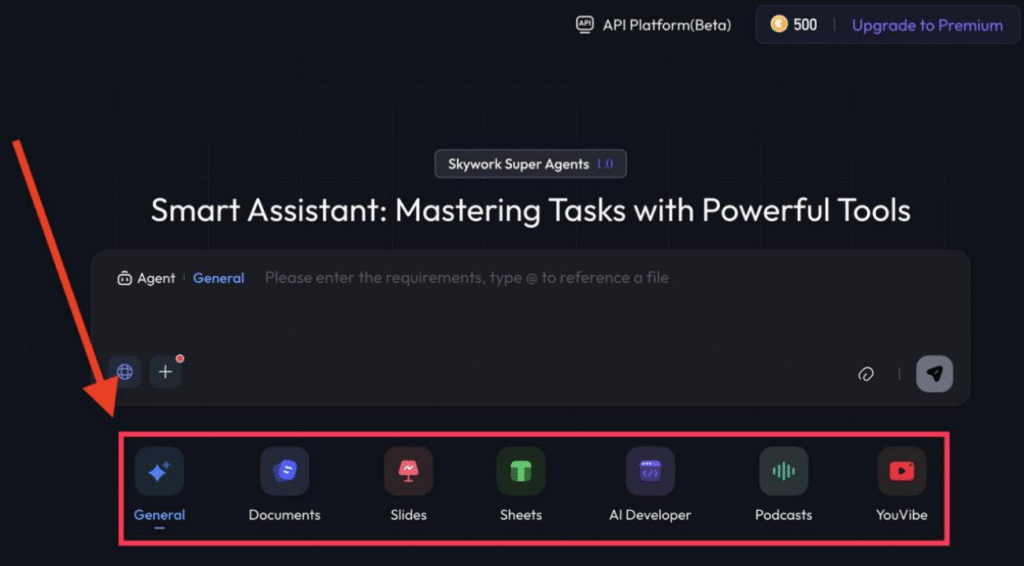The height and width of the screenshot is (566, 1024).
Task: Select the General agent sparkle icon
Action: (159, 472)
